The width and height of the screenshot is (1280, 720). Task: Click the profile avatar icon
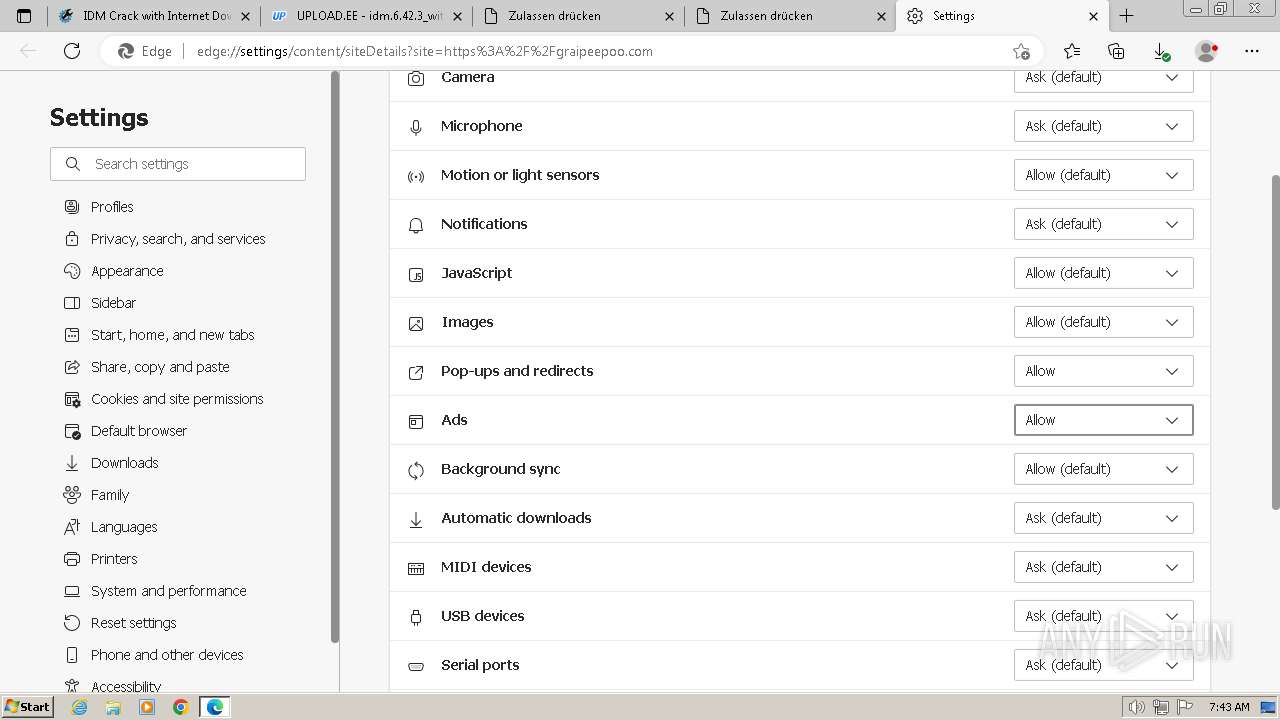tap(1206, 51)
